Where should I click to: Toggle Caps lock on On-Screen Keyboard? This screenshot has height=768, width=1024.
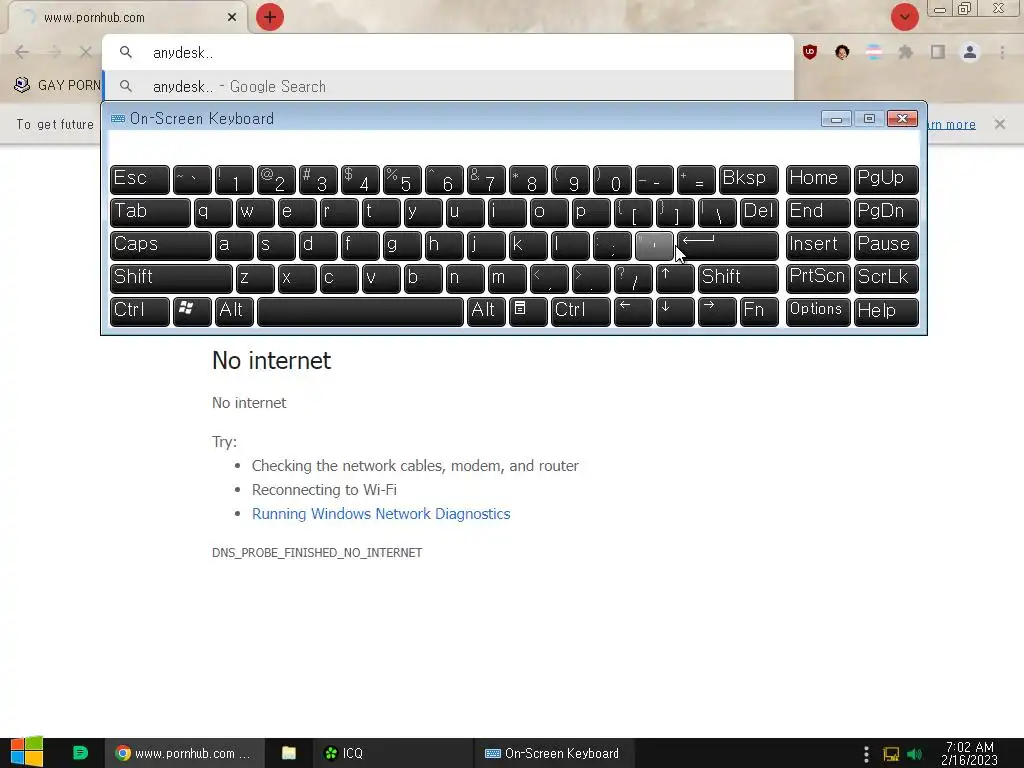coord(161,246)
